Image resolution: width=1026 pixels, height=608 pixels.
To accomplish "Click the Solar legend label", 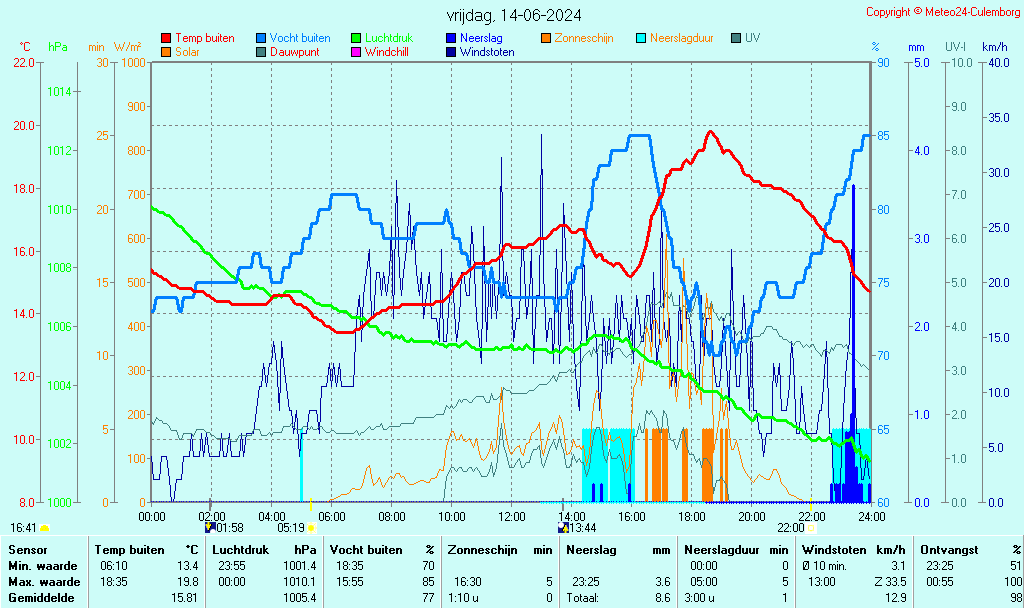I will pos(187,52).
